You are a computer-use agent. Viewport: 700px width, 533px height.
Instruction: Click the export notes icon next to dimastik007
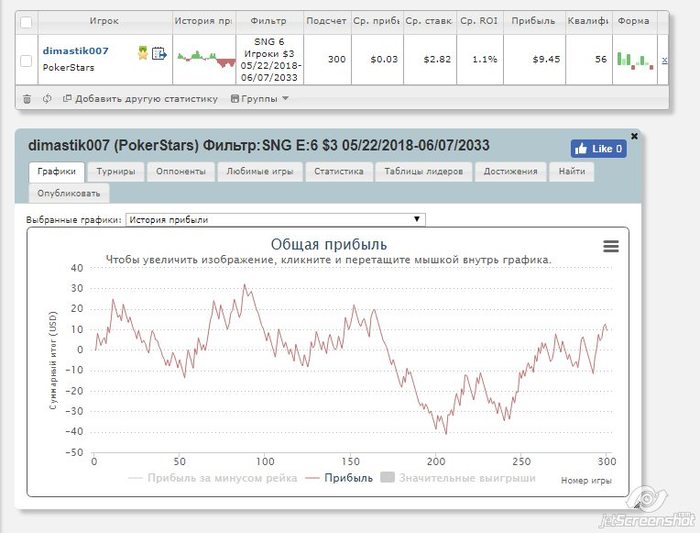159,54
